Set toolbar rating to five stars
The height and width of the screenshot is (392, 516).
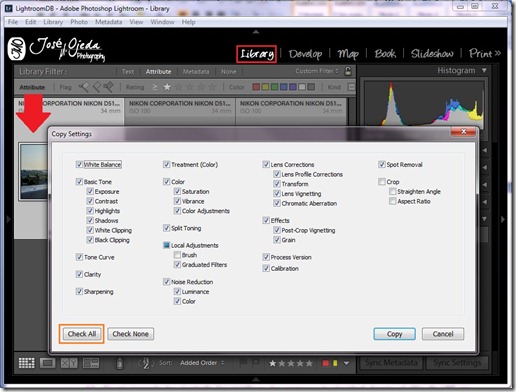pyautogui.click(x=309, y=363)
